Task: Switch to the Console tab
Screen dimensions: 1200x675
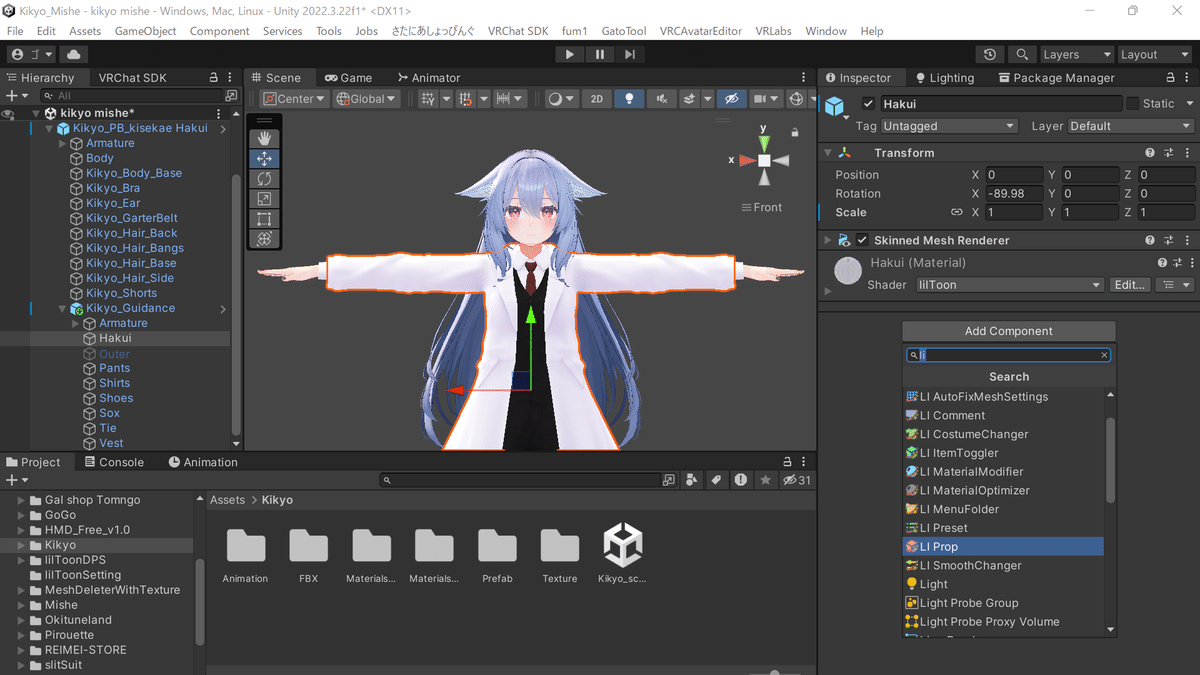Action: 115,462
